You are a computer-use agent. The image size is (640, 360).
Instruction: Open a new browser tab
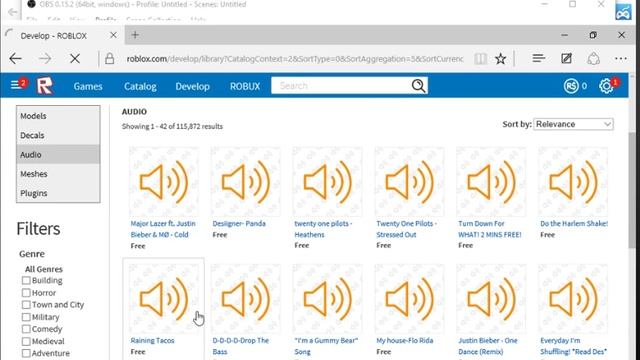click(x=135, y=35)
